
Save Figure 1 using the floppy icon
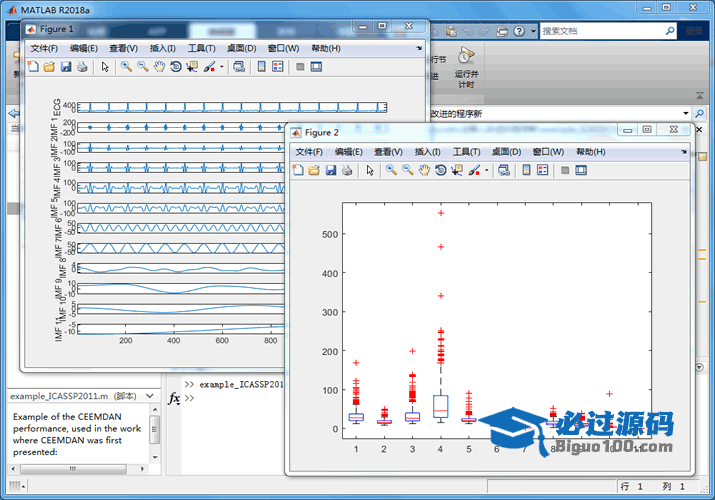[66, 67]
